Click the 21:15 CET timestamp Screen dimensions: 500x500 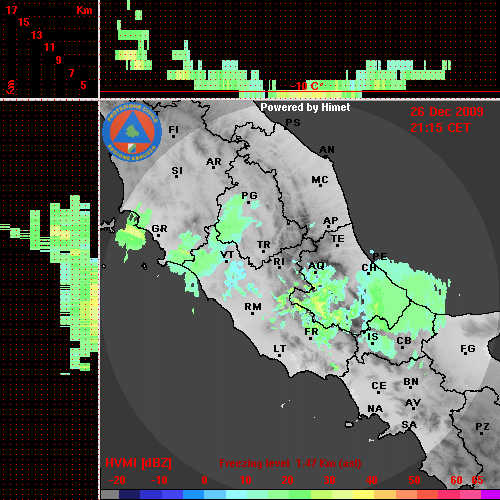[x=440, y=128]
